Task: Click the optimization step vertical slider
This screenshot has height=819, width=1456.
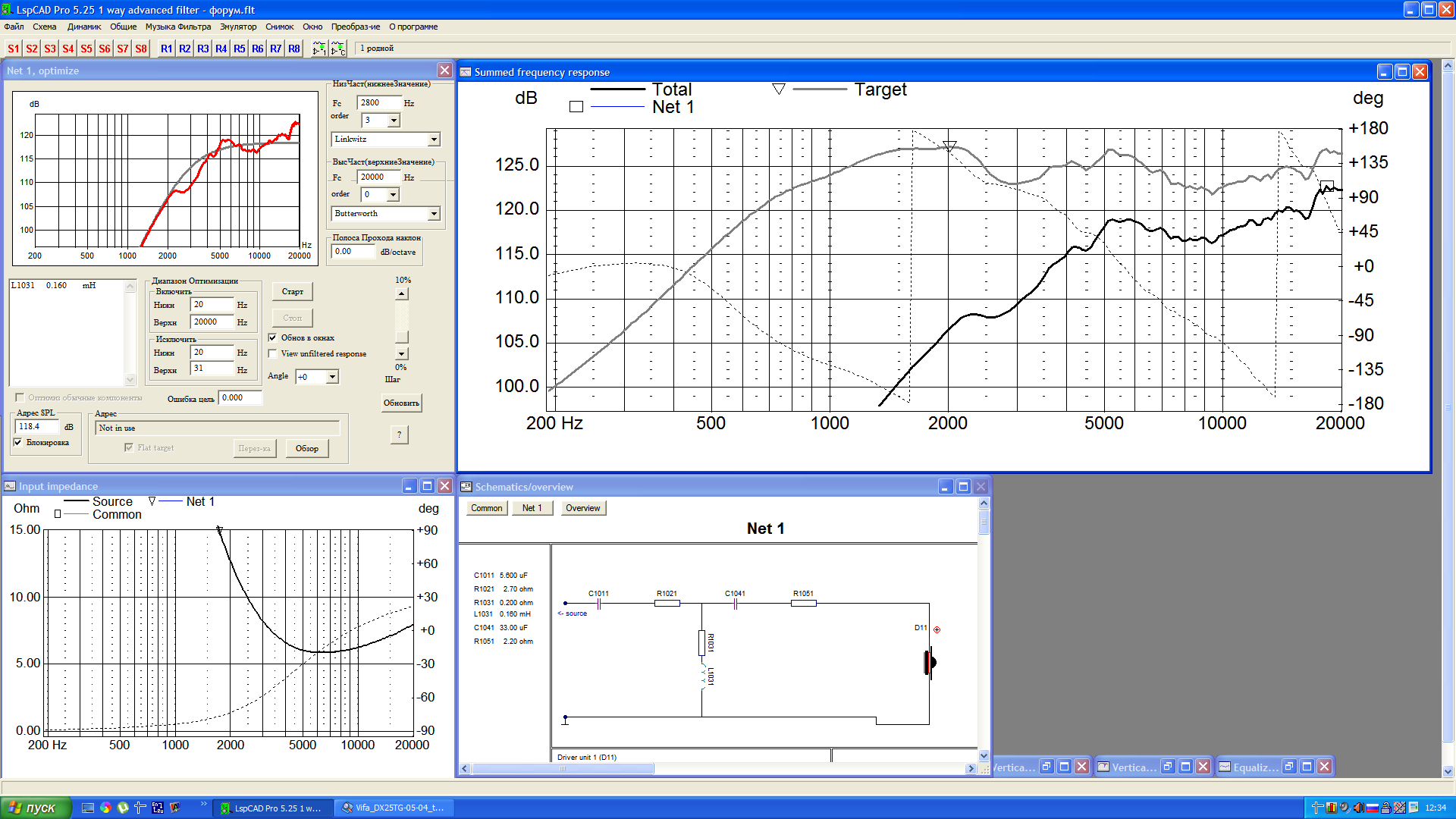Action: (402, 323)
